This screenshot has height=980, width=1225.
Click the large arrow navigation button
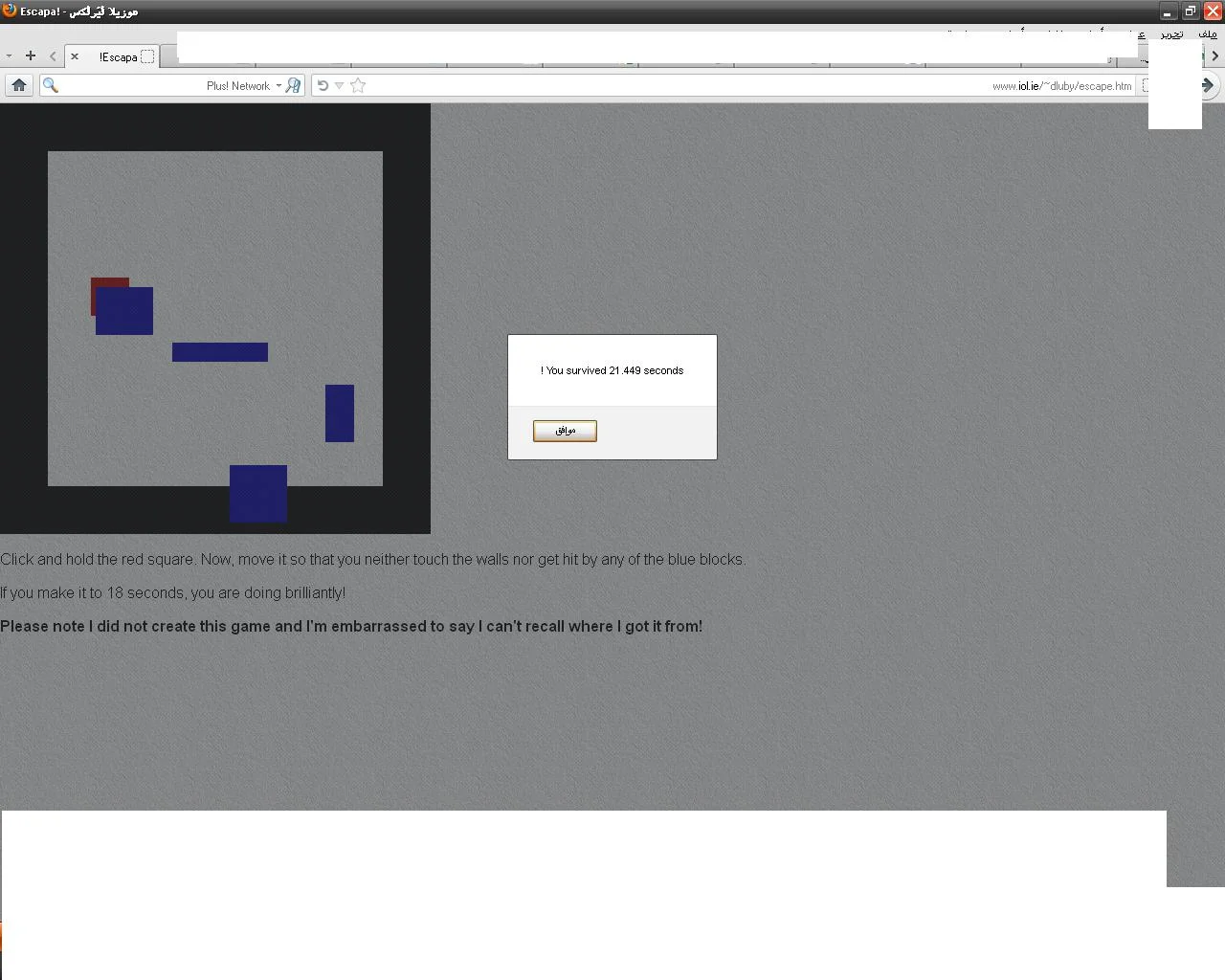(1208, 85)
